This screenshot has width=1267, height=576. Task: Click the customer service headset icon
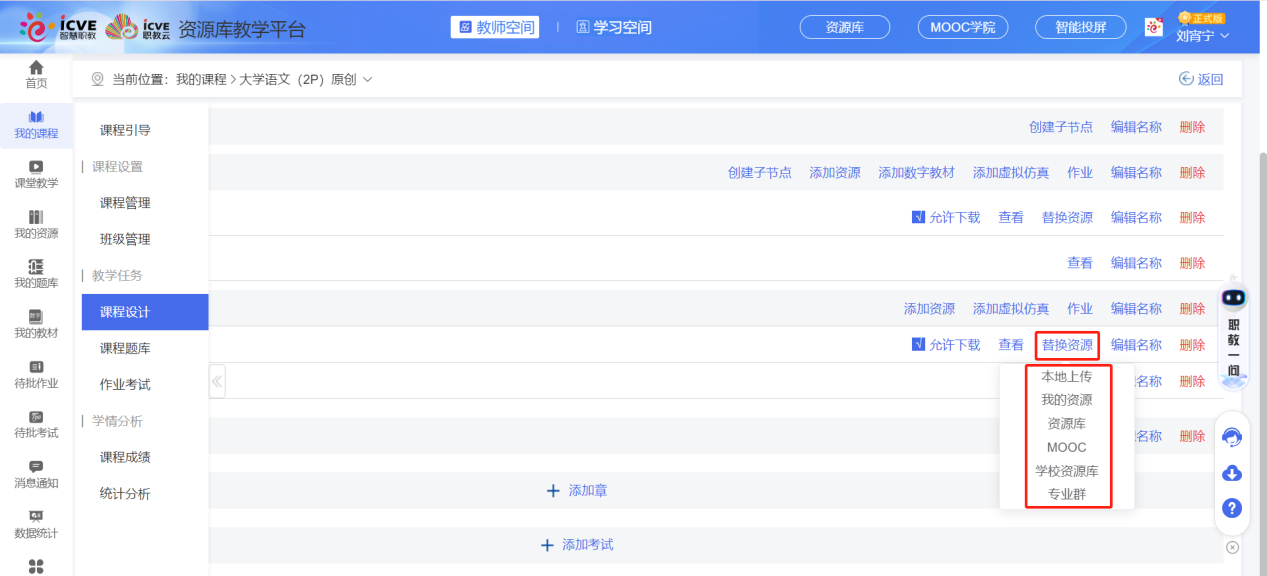pos(1231,437)
